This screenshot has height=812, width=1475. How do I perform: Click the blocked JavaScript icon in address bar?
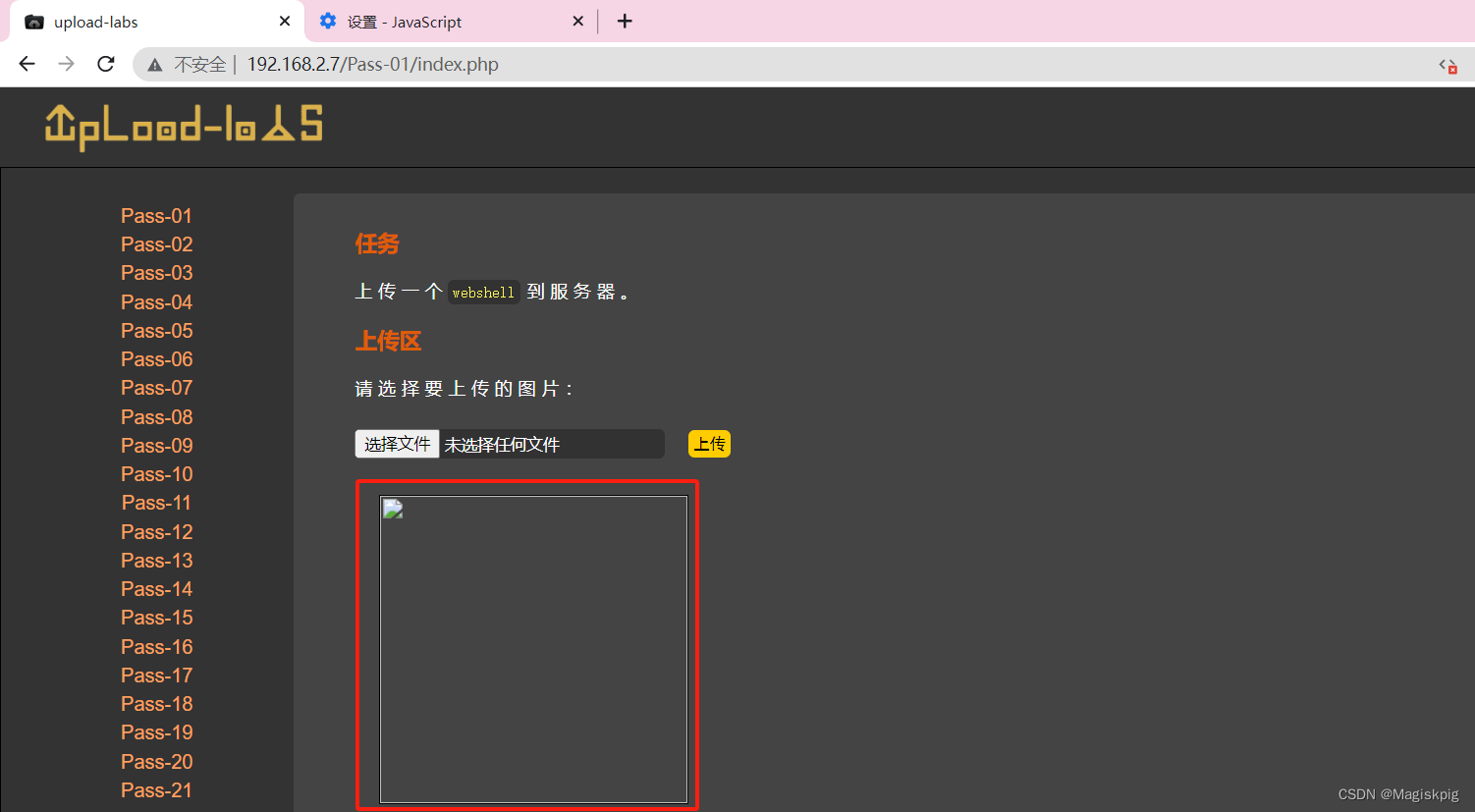click(1447, 65)
